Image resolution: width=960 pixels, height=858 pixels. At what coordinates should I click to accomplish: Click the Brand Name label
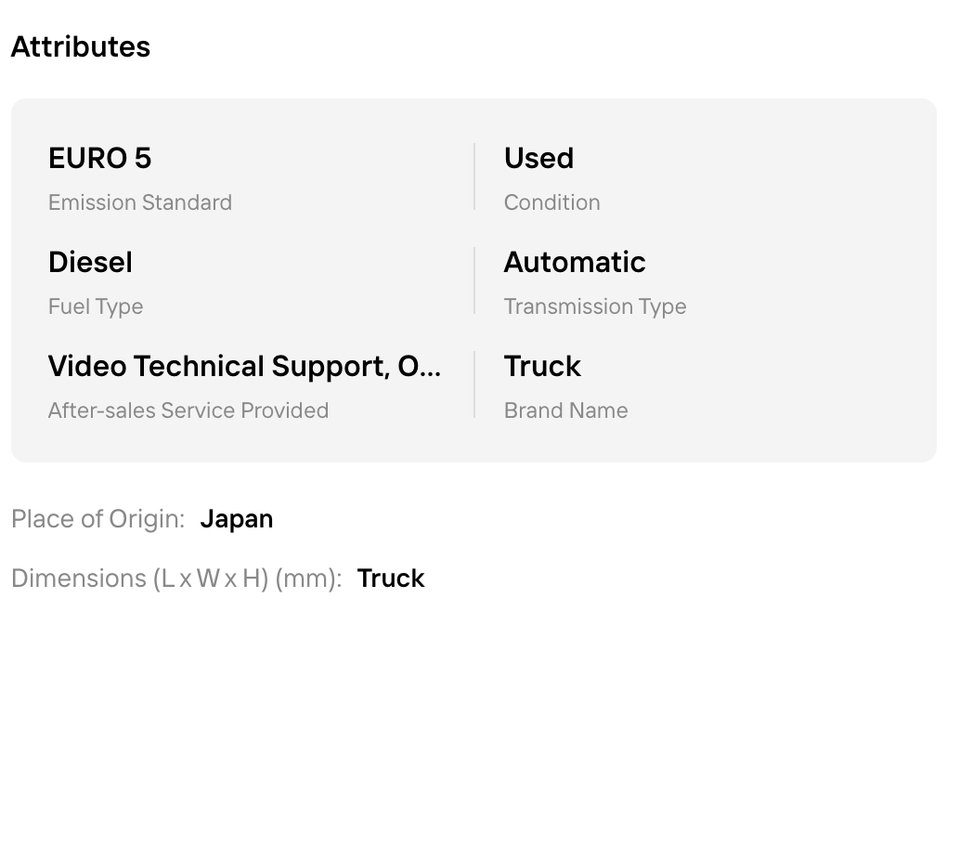[566, 410]
